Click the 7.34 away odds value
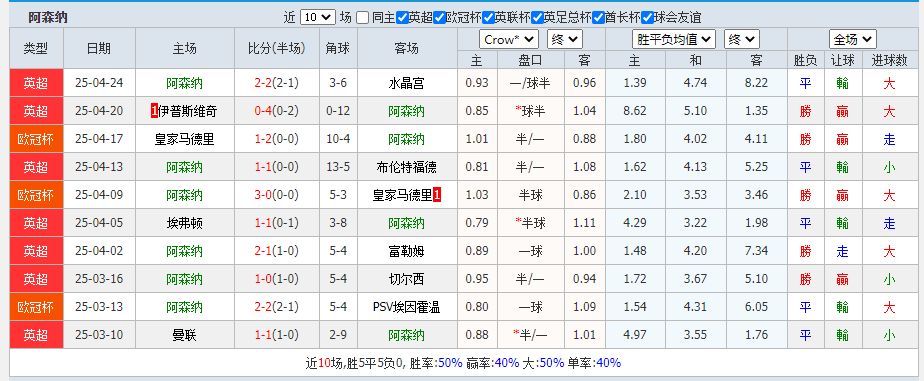 coord(757,251)
